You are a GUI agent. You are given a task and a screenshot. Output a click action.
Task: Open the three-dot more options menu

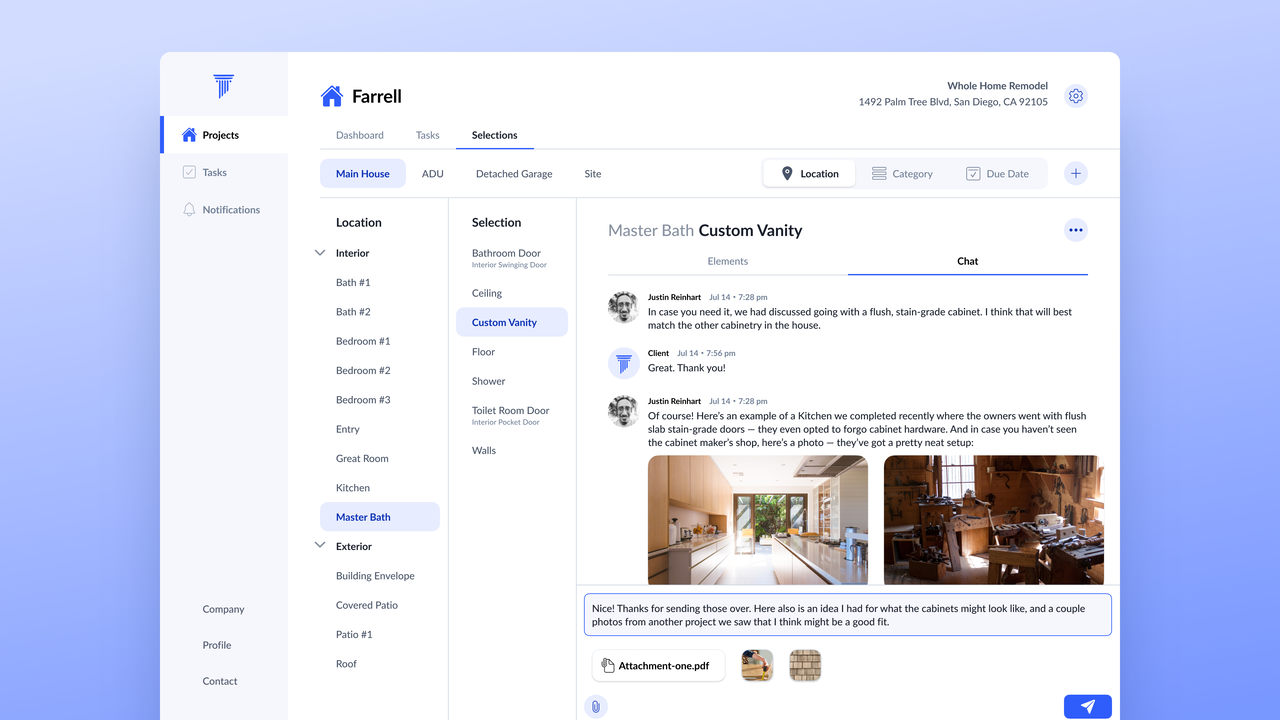1076,230
